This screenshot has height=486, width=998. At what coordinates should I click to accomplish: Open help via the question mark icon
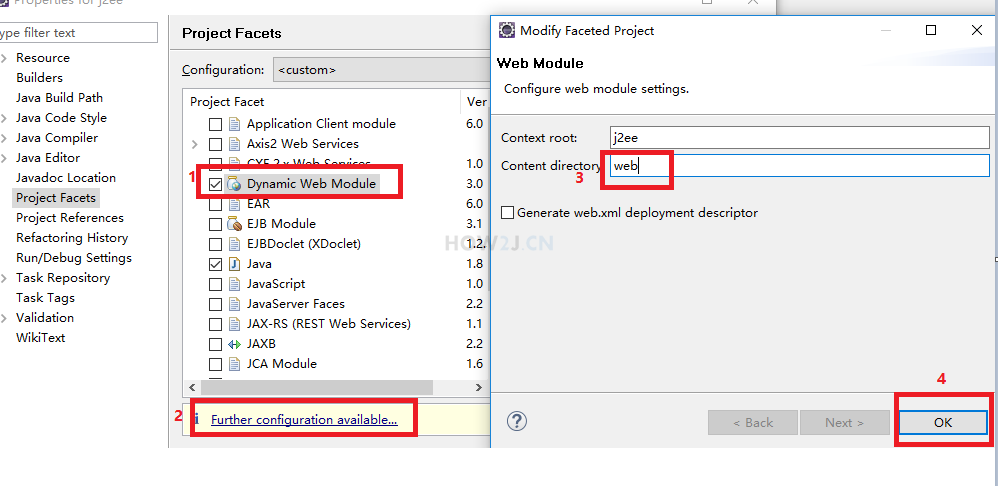coord(517,421)
